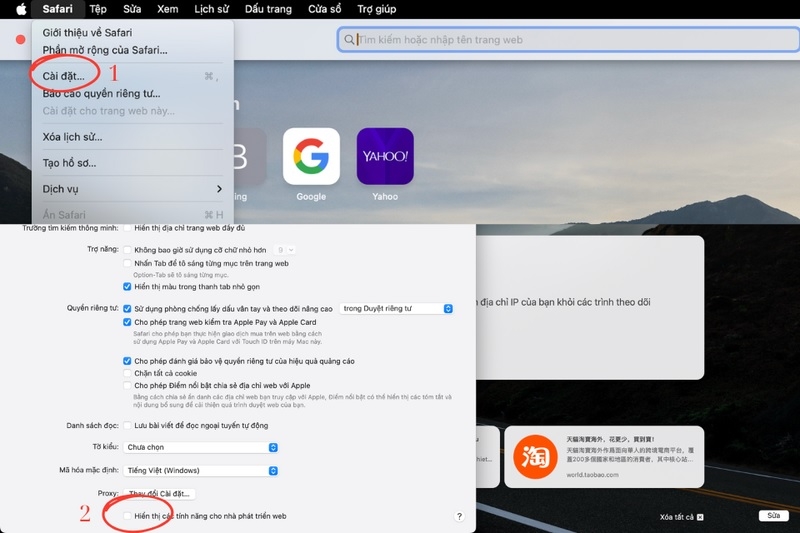Viewport: 800px width, 533px height.
Task: Open the Yahoo favorite tile
Action: coord(385,156)
